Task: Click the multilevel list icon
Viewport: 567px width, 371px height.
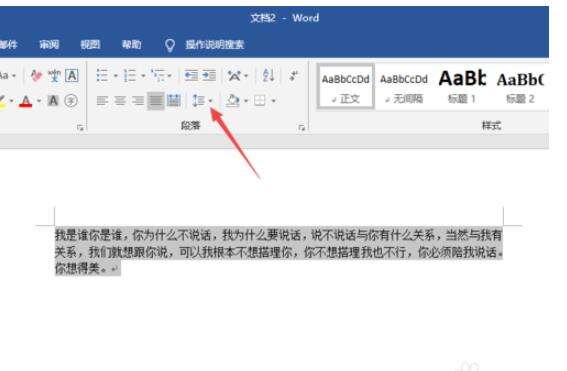Action: 158,76
